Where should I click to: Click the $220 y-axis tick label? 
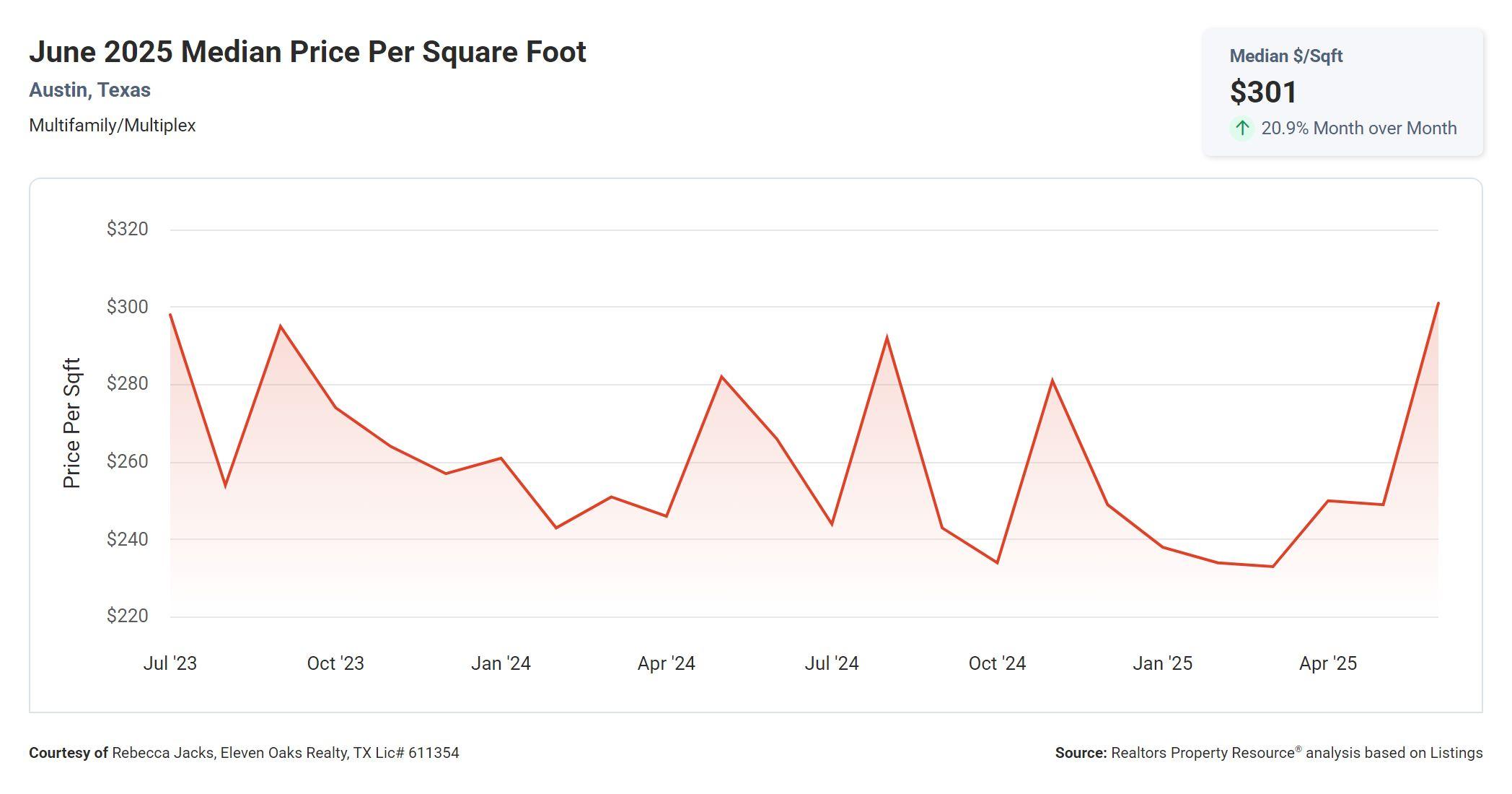[127, 616]
